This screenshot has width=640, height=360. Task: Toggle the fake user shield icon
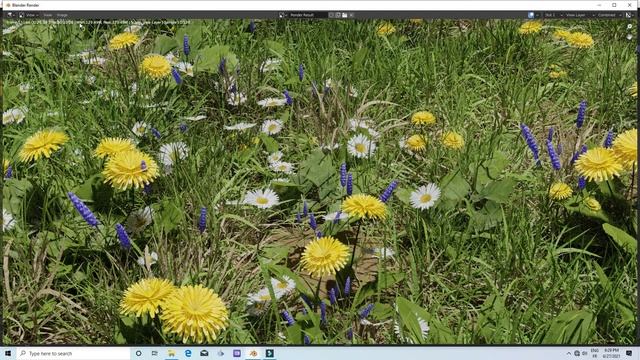click(331, 15)
